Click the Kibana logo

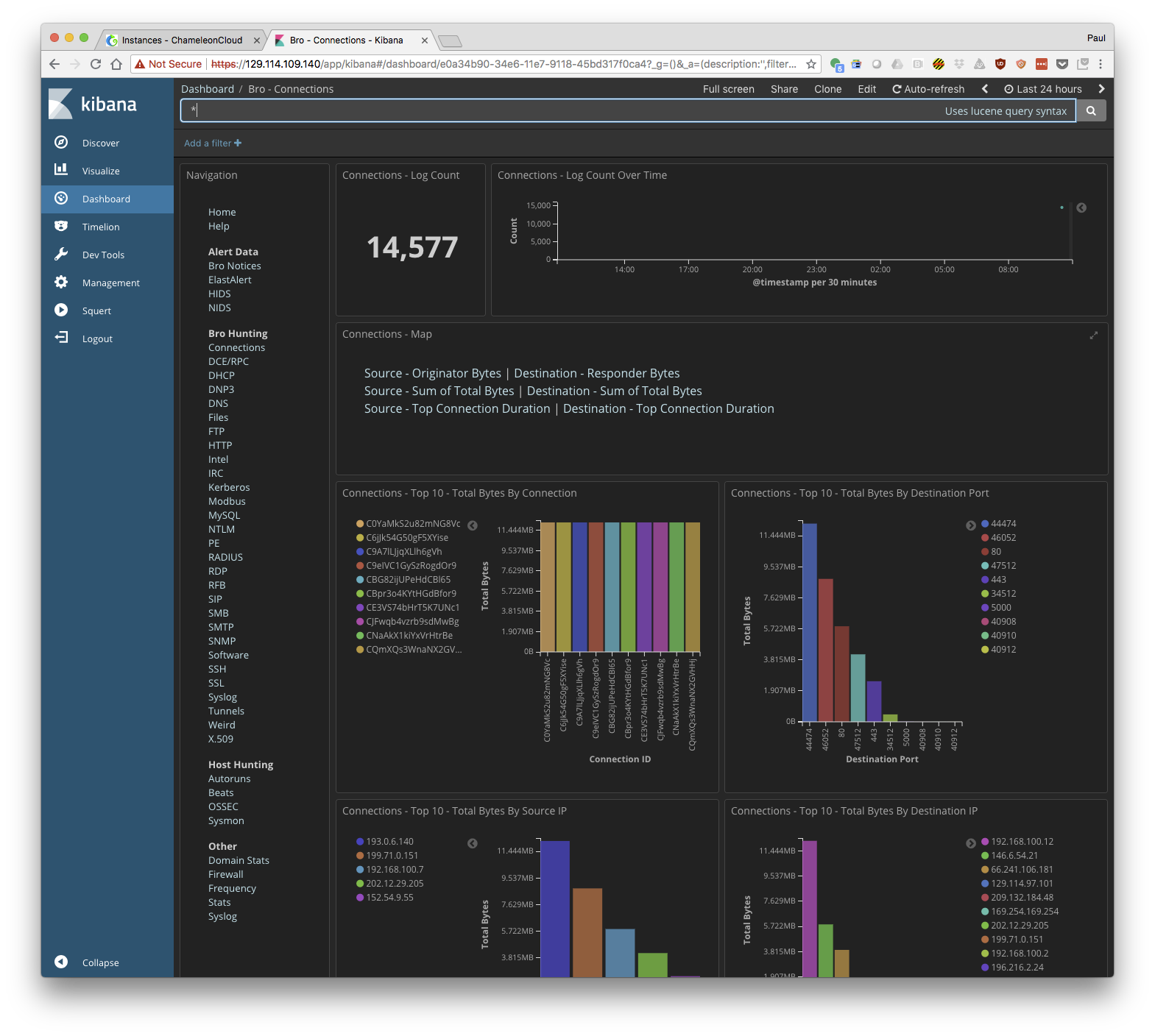pos(93,104)
